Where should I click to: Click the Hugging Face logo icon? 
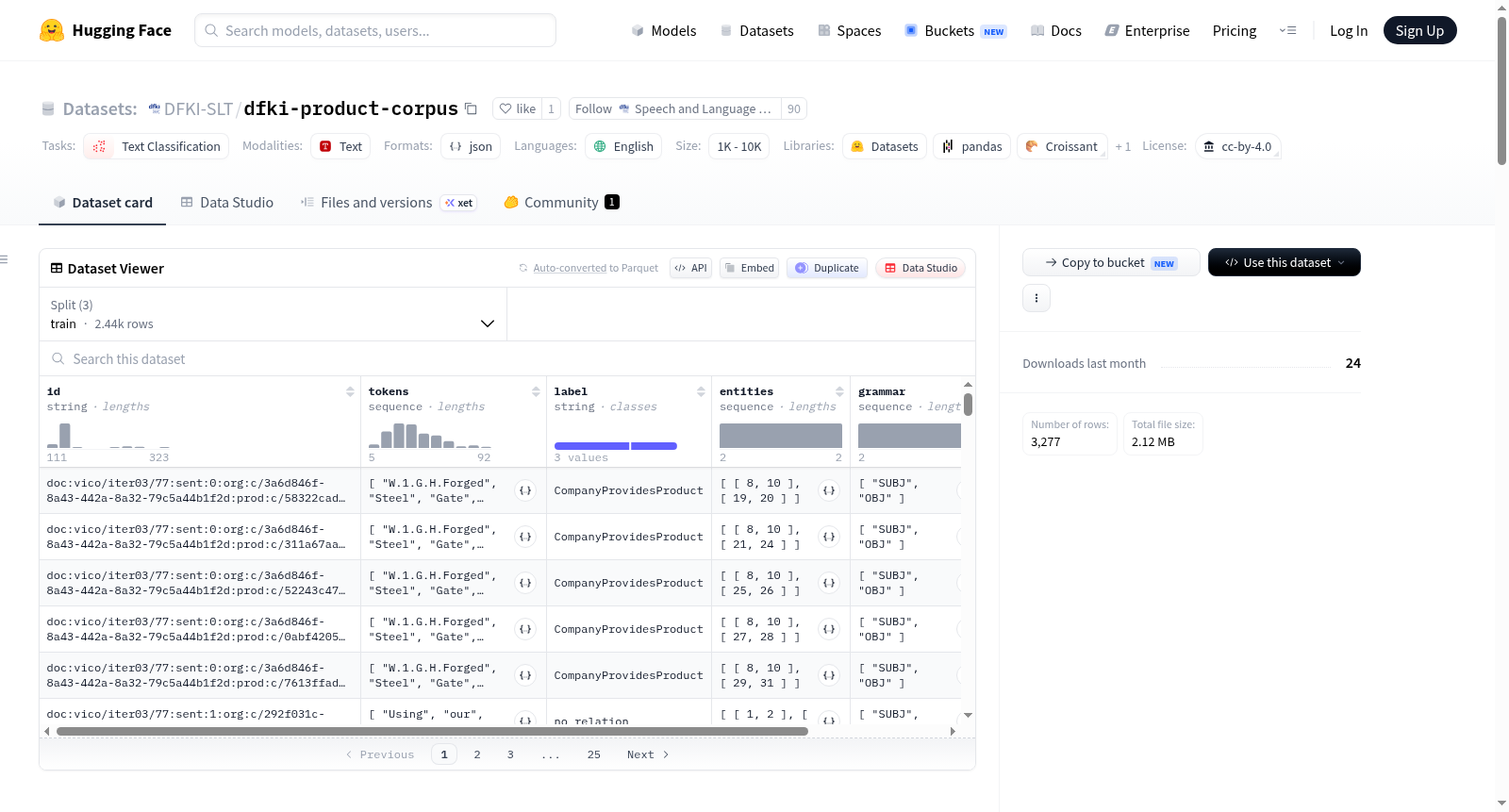click(x=52, y=30)
